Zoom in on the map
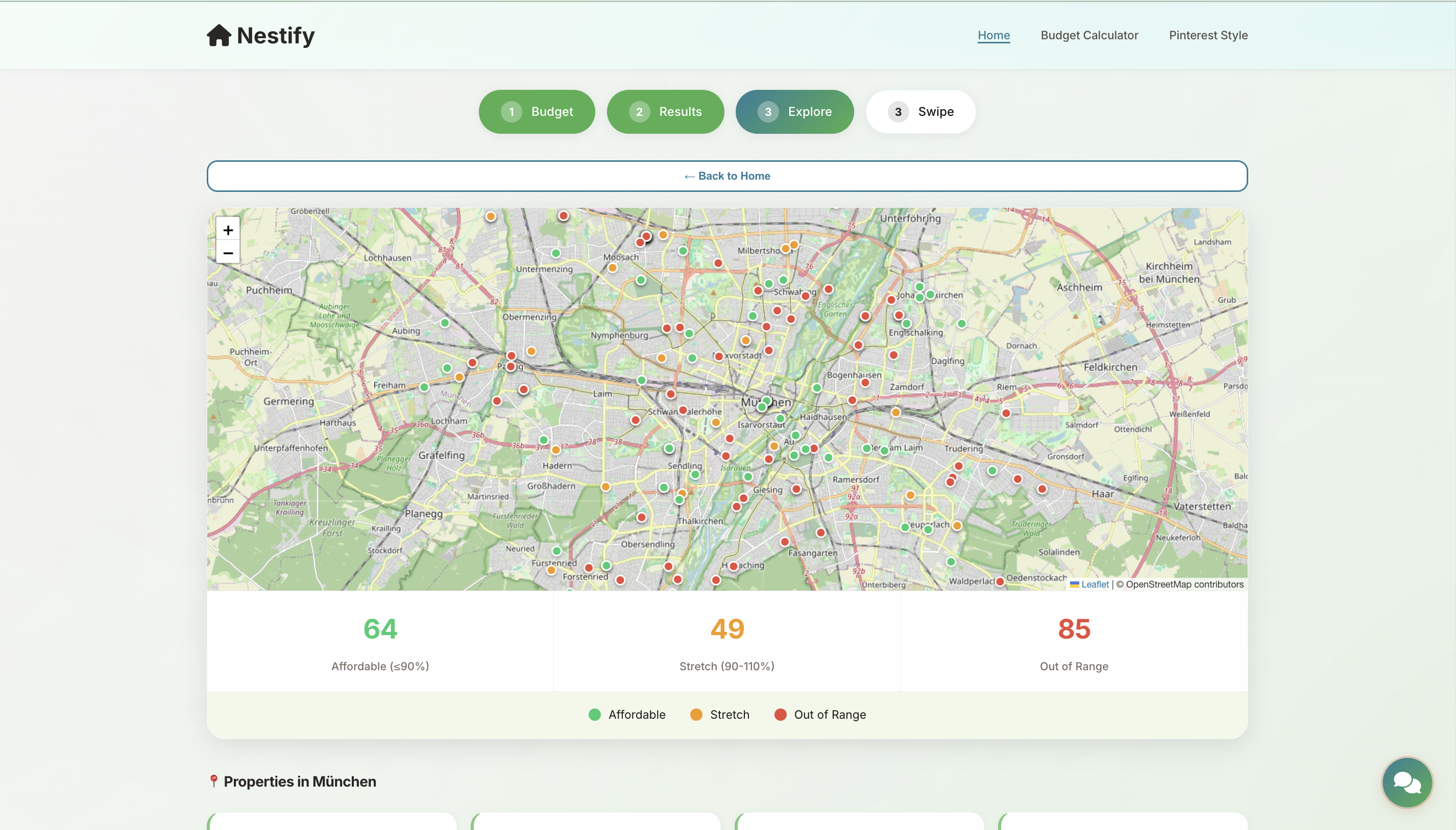 click(x=228, y=230)
